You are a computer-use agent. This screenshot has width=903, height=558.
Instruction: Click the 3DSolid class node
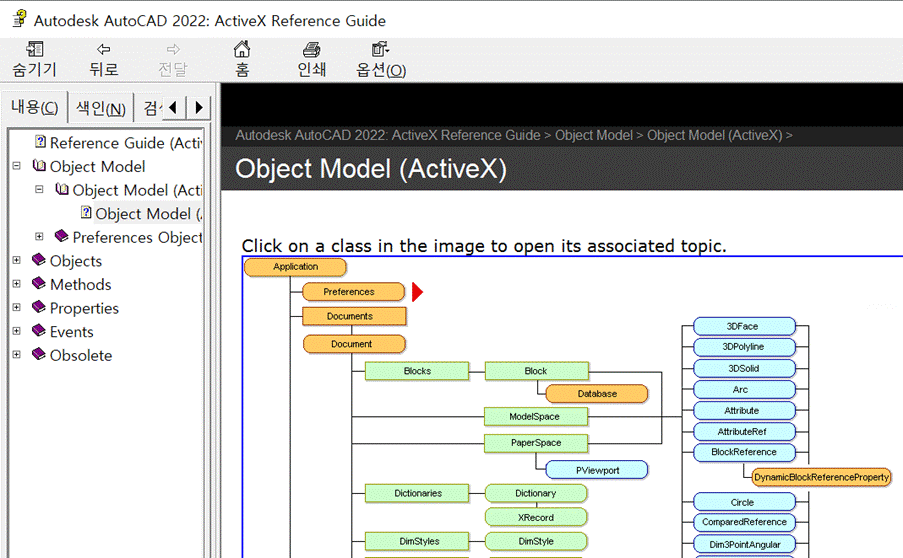pyautogui.click(x=744, y=369)
